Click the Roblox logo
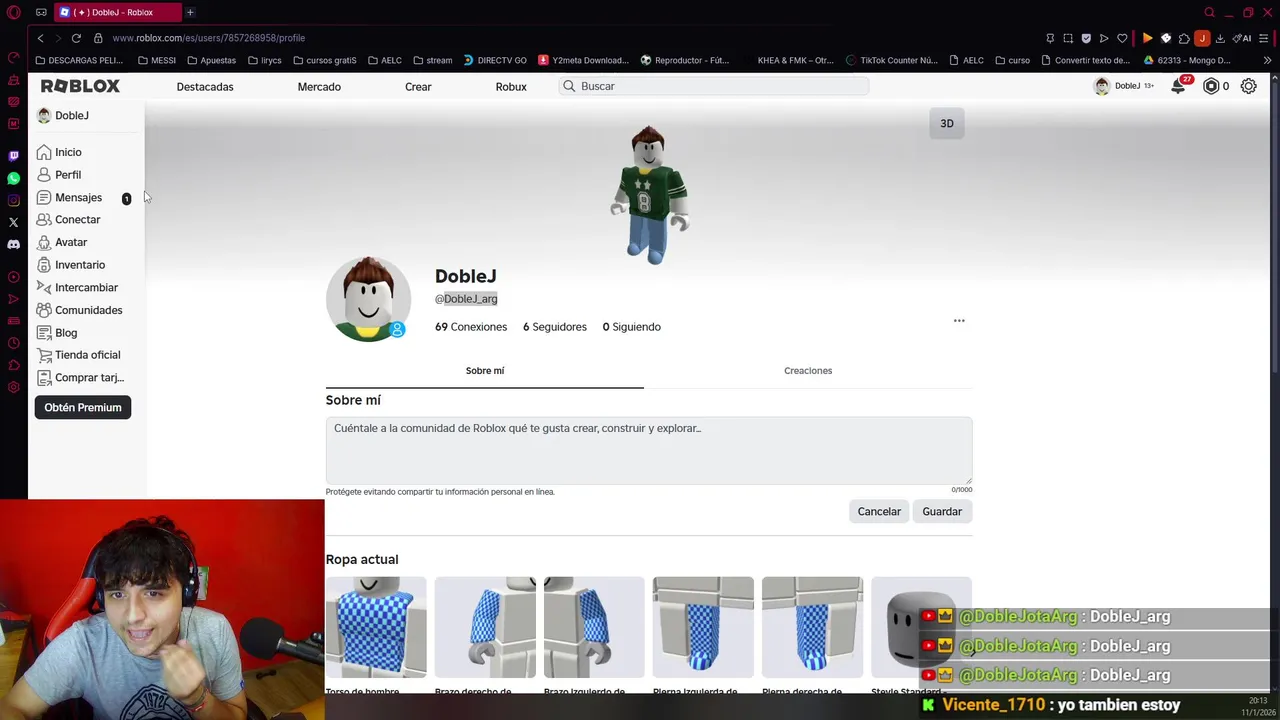Image resolution: width=1280 pixels, height=720 pixels. [80, 86]
